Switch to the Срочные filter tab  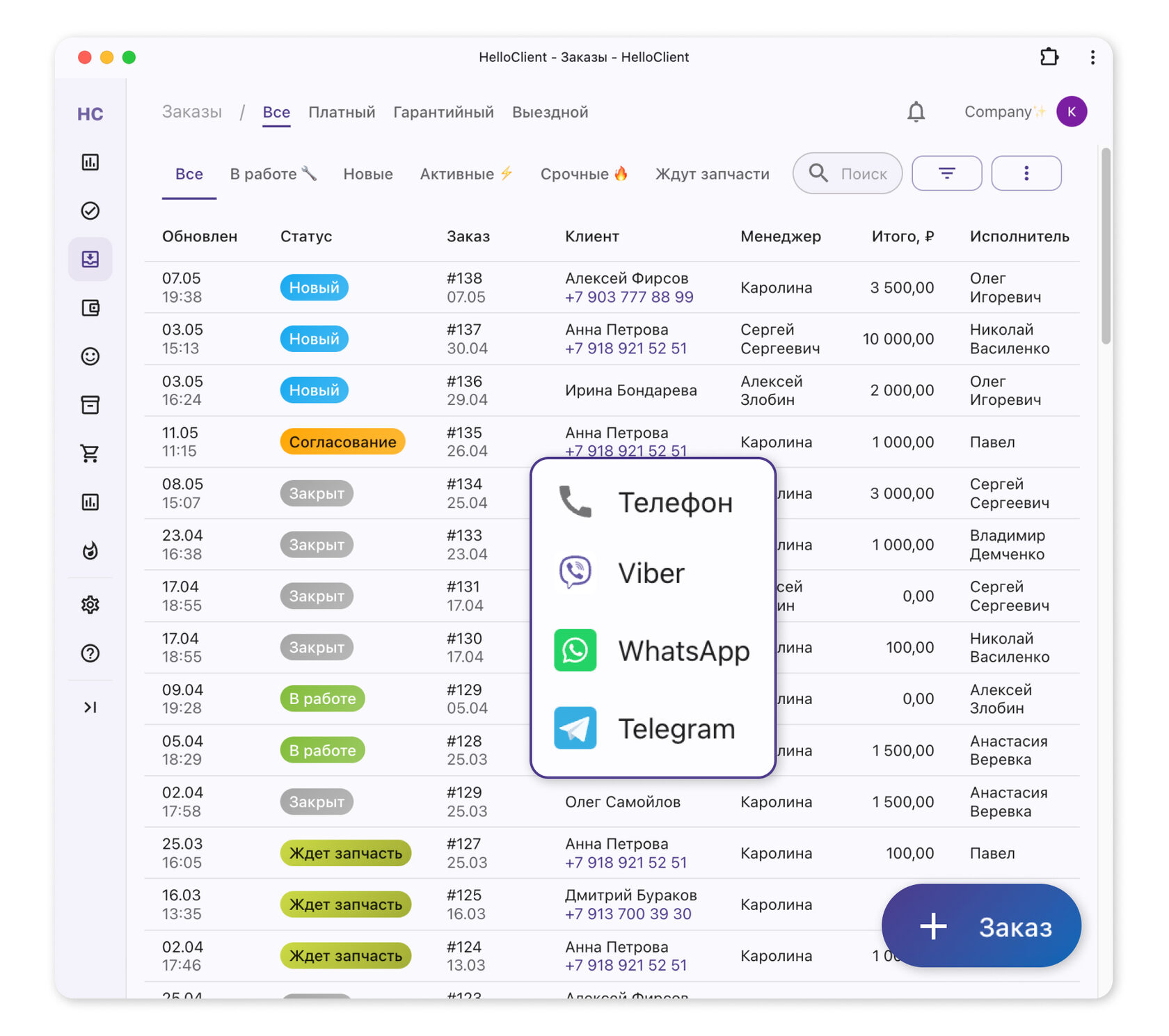pos(584,174)
